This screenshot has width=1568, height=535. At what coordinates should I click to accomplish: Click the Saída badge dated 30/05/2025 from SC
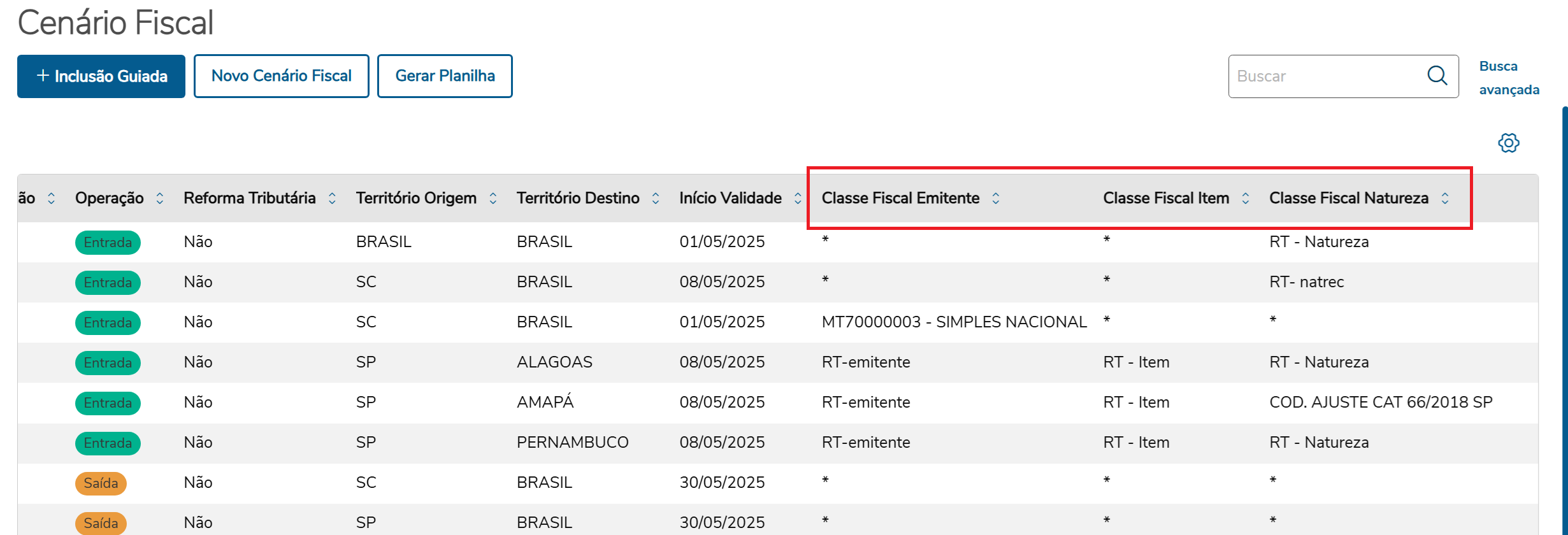coord(101,483)
